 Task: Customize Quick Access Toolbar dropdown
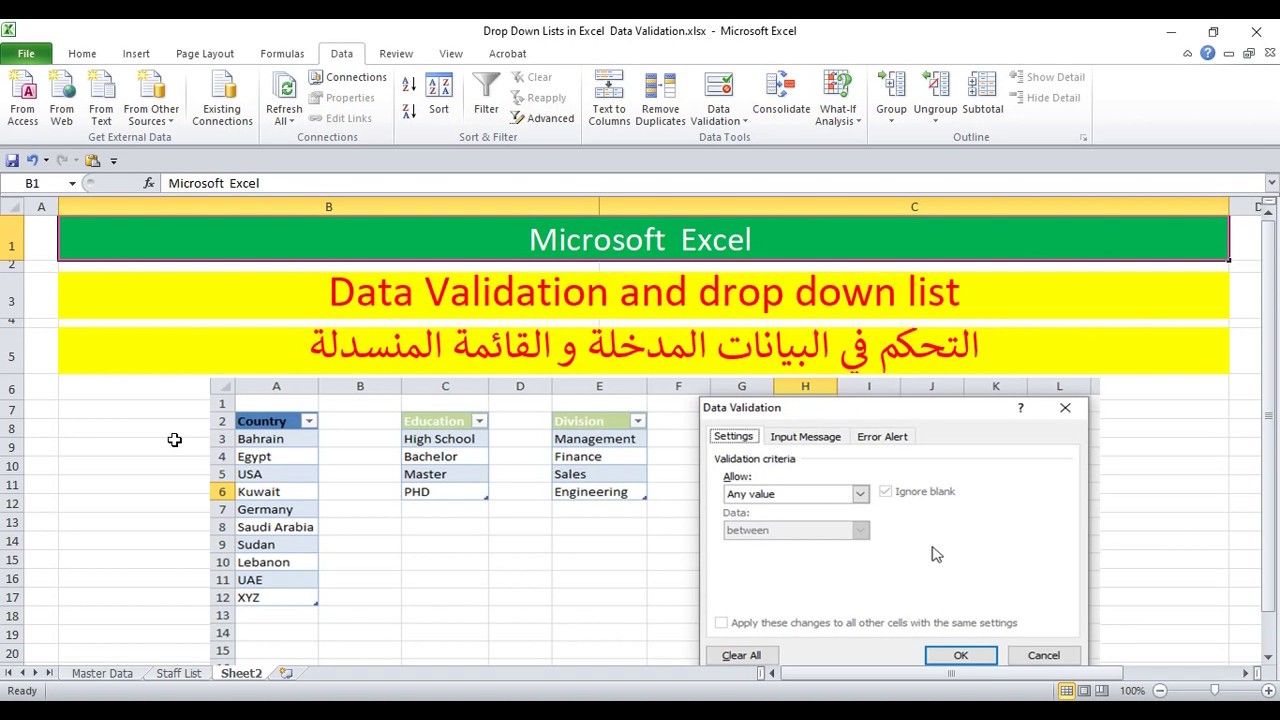click(113, 160)
